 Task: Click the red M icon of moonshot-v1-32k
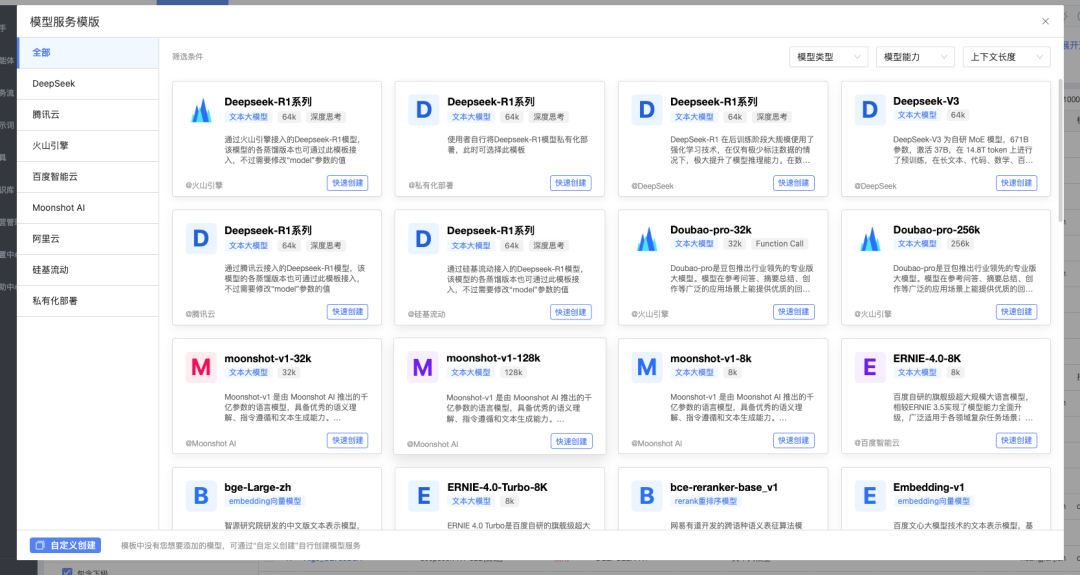click(x=200, y=367)
